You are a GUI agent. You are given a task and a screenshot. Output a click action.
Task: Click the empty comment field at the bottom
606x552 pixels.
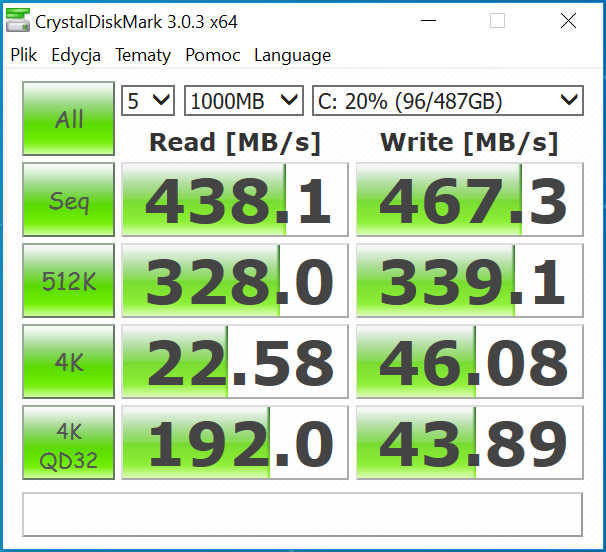pos(302,515)
